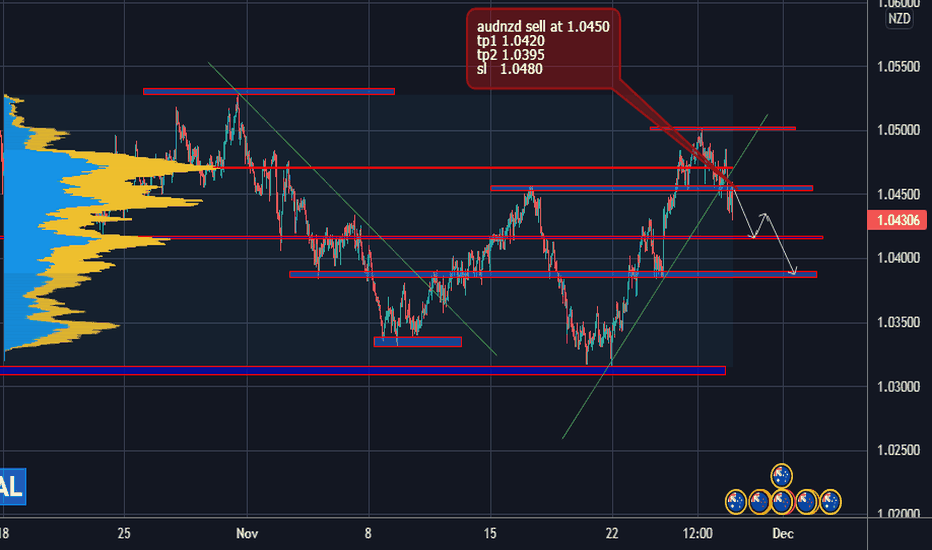Image resolution: width=932 pixels, height=550 pixels.
Task: Click the 8 date label on time axis
Action: click(368, 533)
